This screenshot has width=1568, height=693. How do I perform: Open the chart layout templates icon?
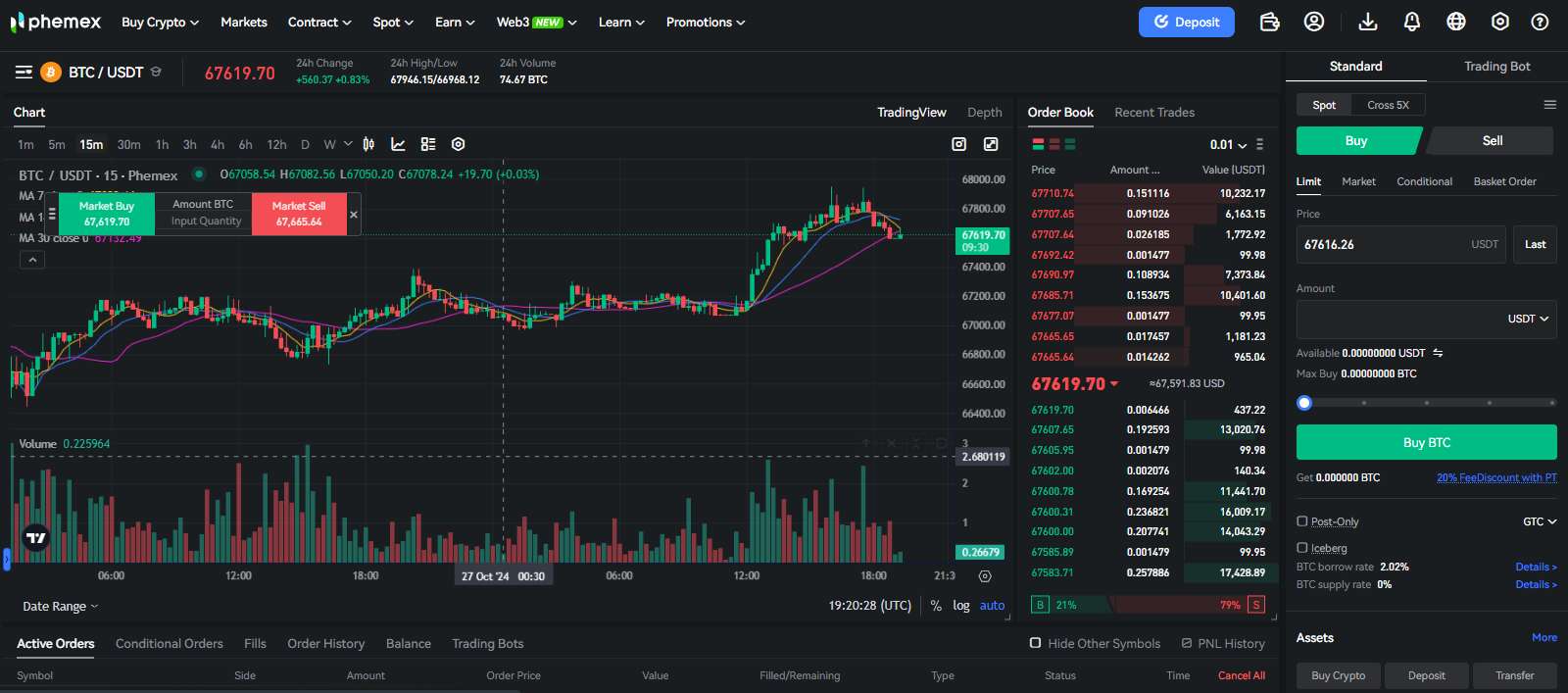pyautogui.click(x=428, y=144)
